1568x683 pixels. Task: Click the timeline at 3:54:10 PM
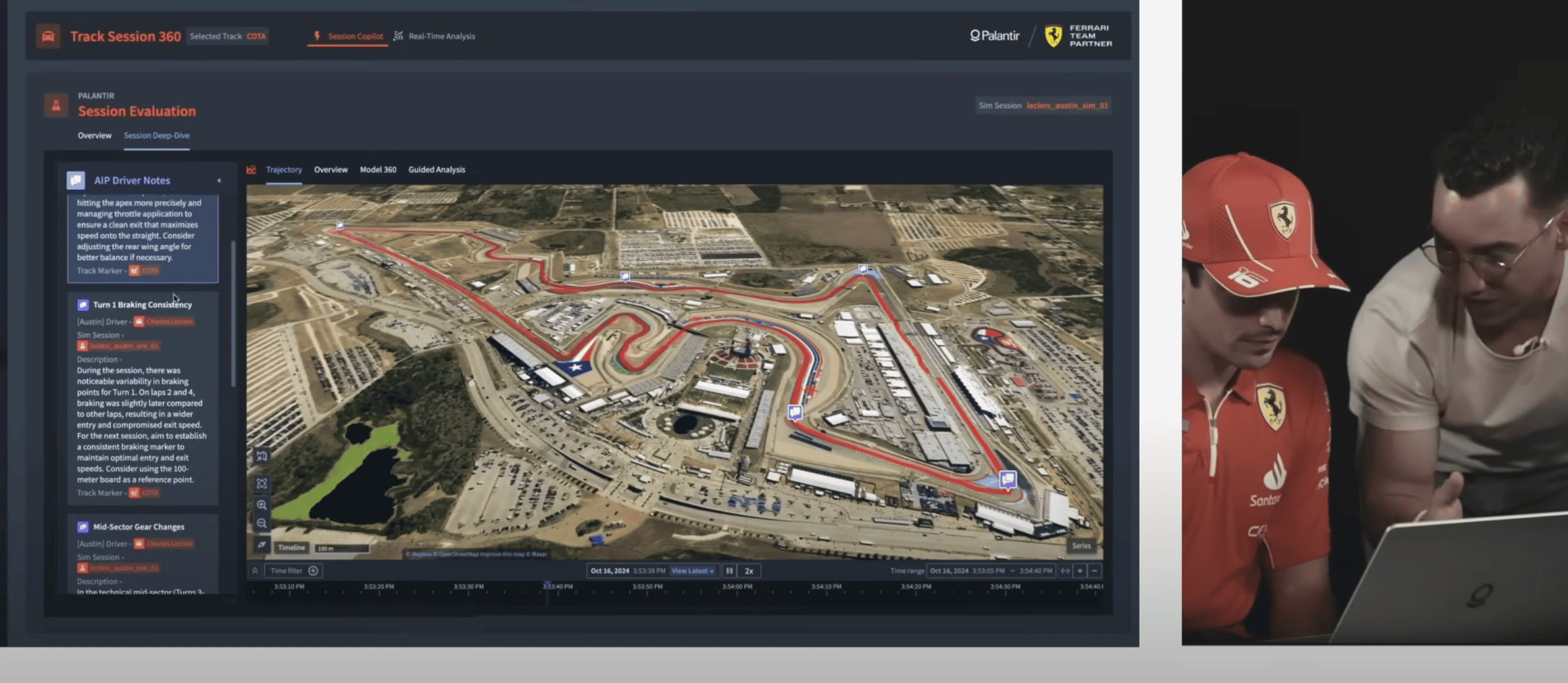826,588
